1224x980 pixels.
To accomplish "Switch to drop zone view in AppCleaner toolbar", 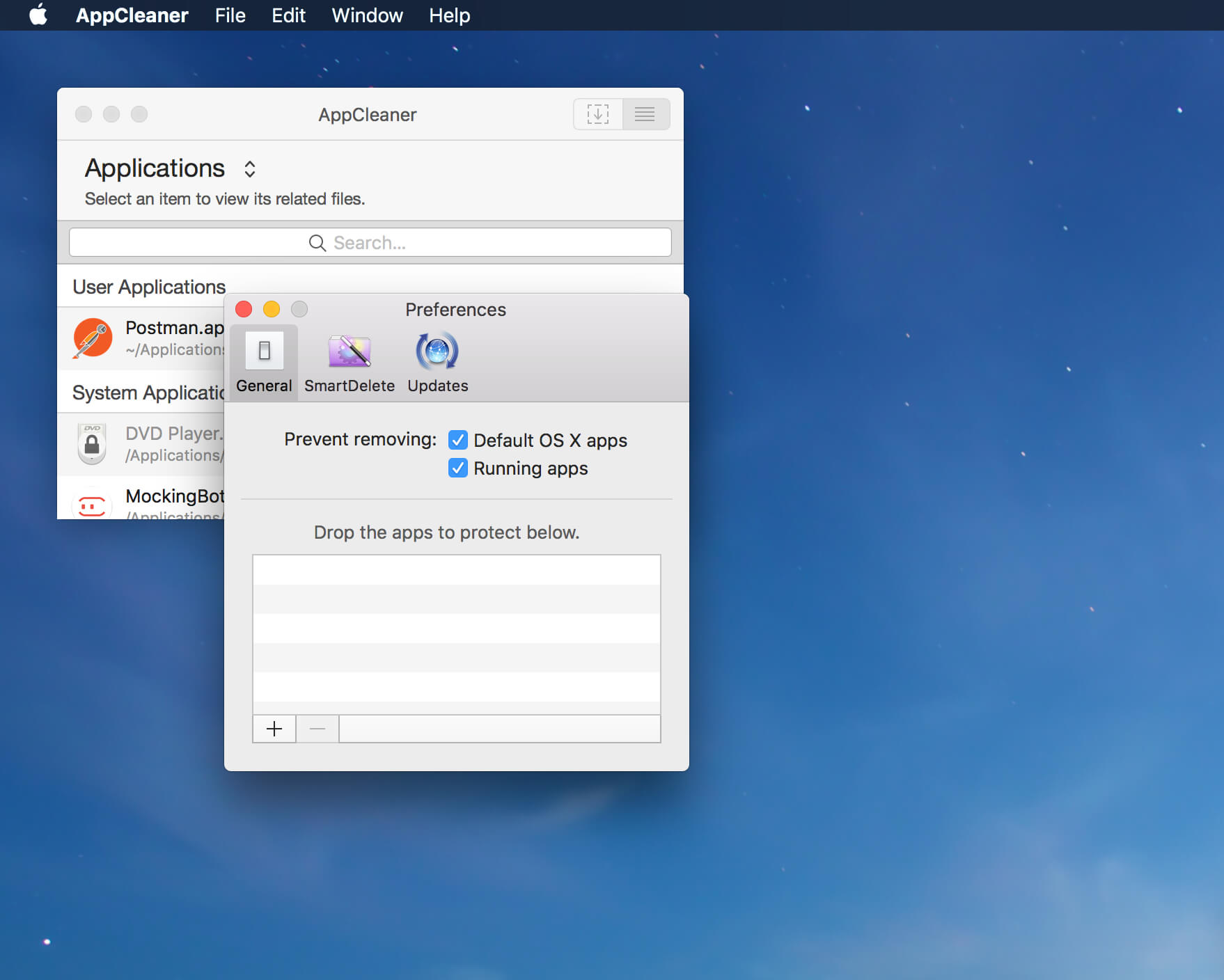I will pos(597,114).
